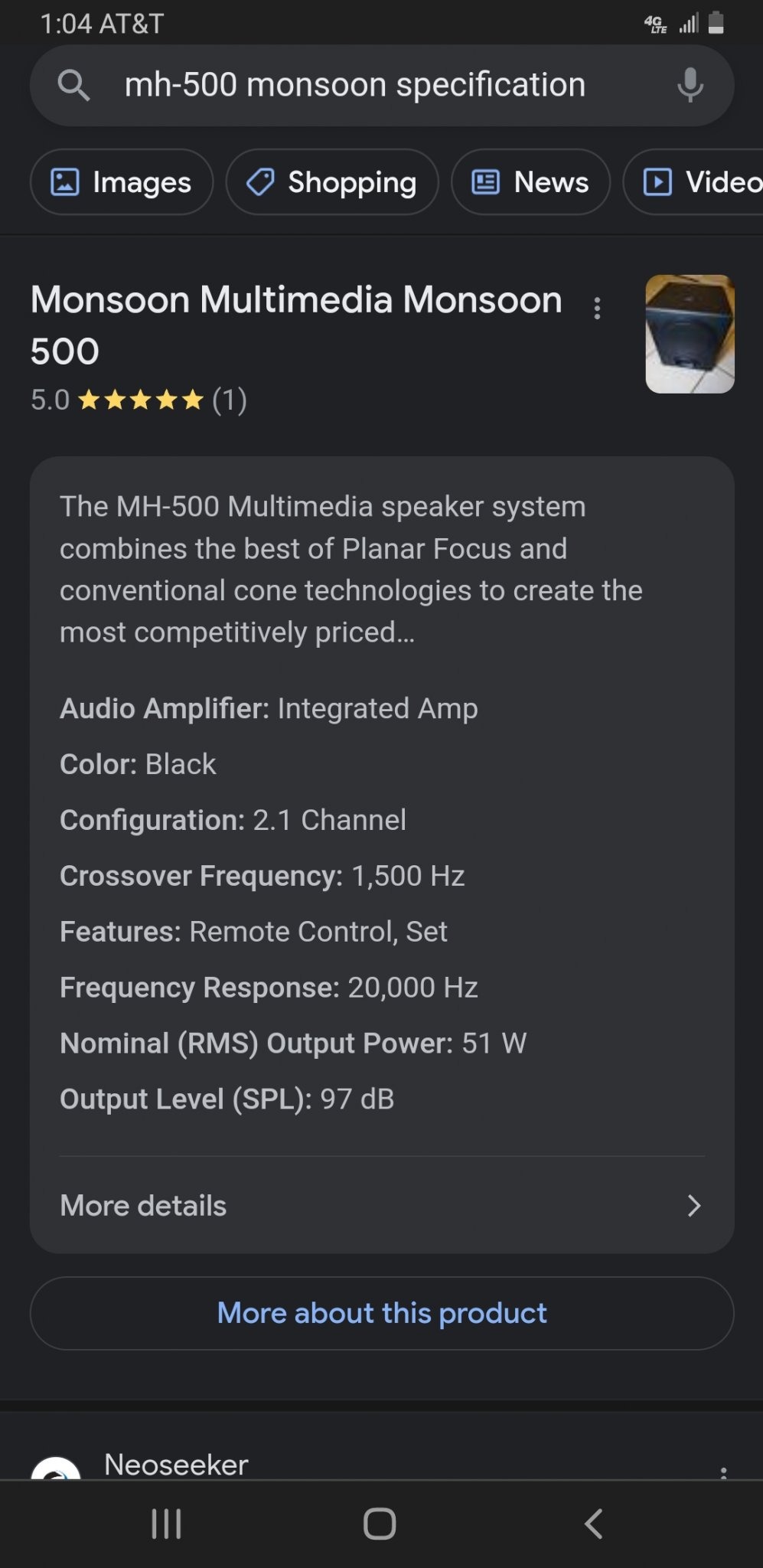Tap the search magnifier icon
Viewport: 763px width, 1568px height.
pyautogui.click(x=73, y=85)
